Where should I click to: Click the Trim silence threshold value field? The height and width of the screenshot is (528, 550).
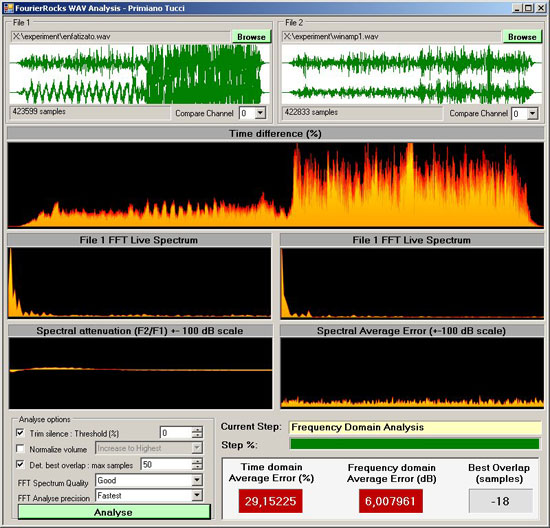pyautogui.click(x=176, y=433)
